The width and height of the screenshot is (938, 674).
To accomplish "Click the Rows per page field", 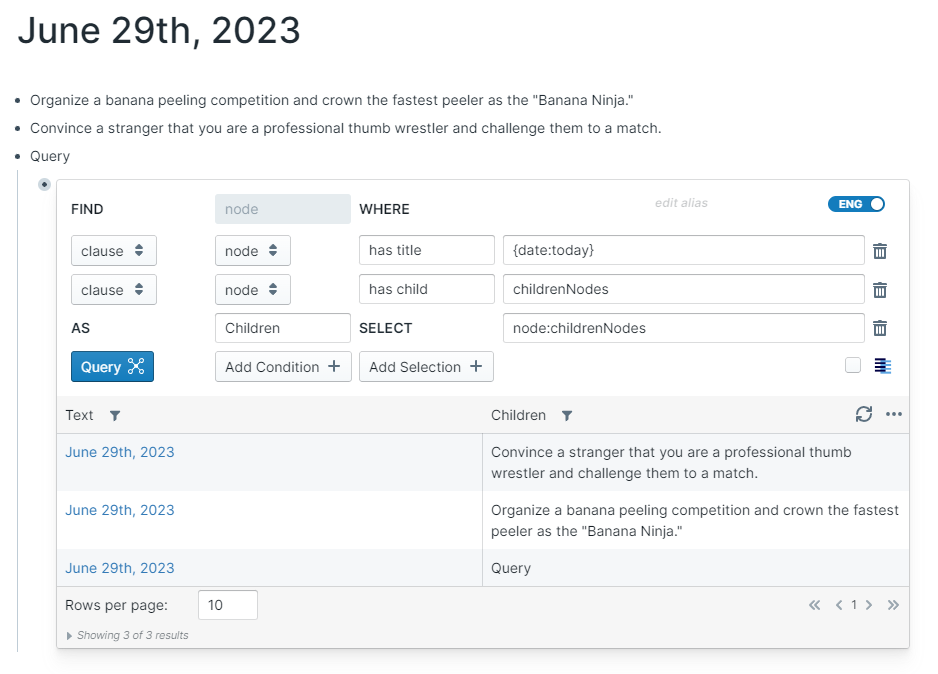I will pos(228,605).
